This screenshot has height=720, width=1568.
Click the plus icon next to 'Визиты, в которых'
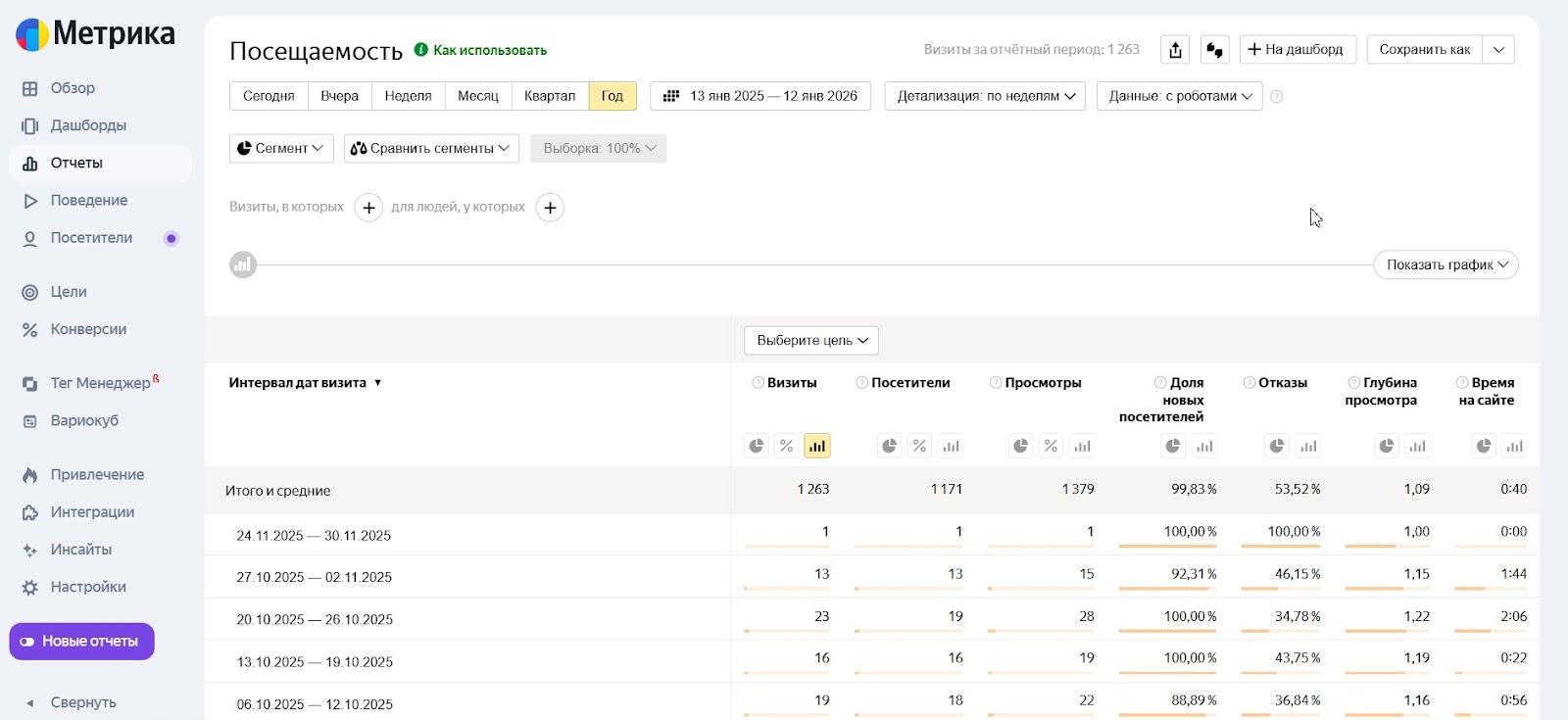point(368,208)
